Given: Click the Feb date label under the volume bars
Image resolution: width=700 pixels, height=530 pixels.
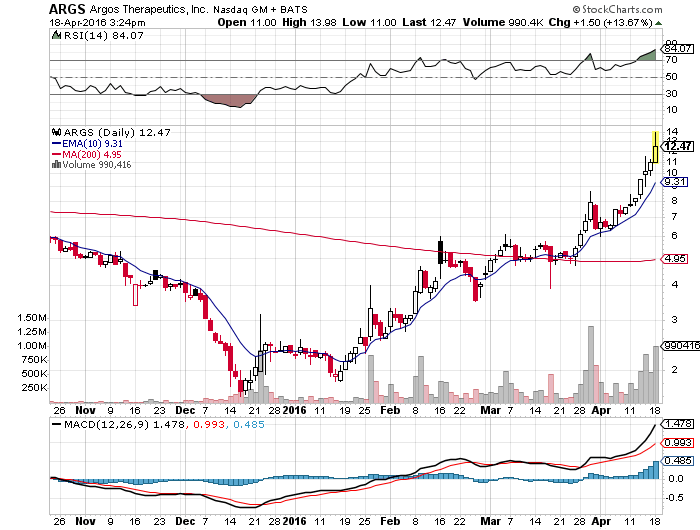Looking at the screenshot, I should pos(390,410).
